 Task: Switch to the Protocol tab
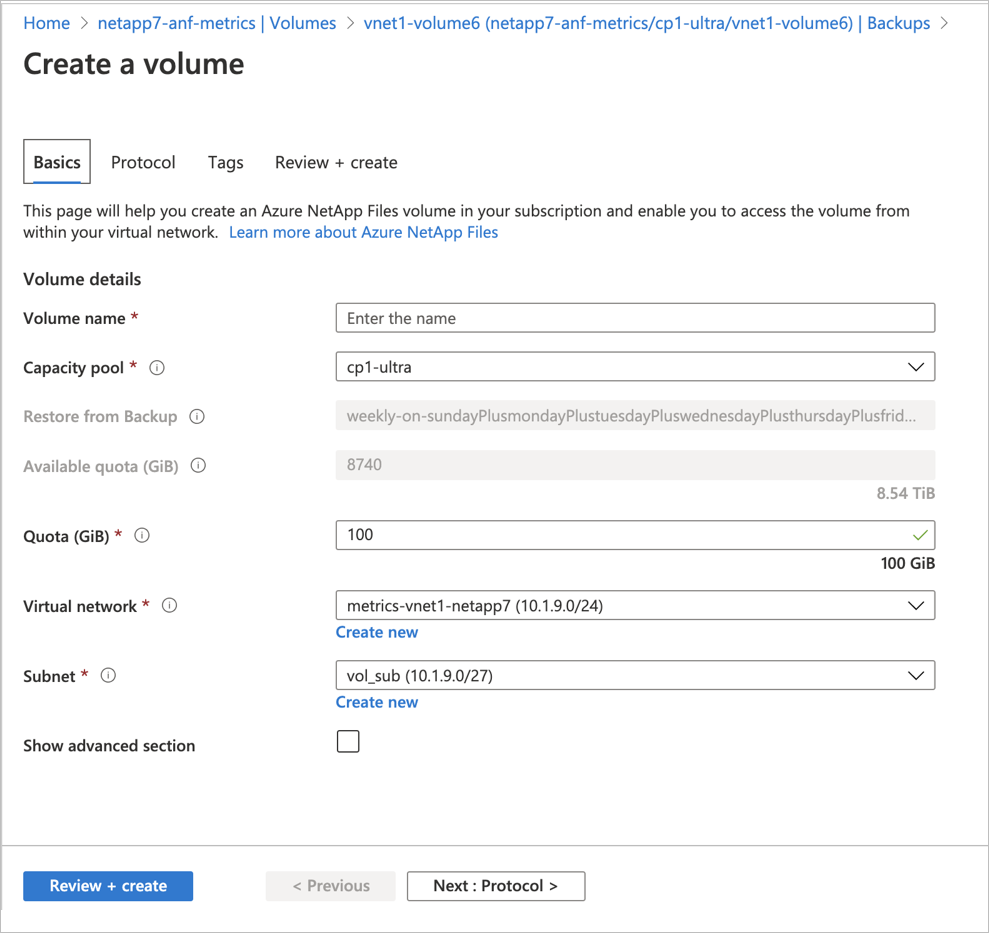pyautogui.click(x=143, y=162)
